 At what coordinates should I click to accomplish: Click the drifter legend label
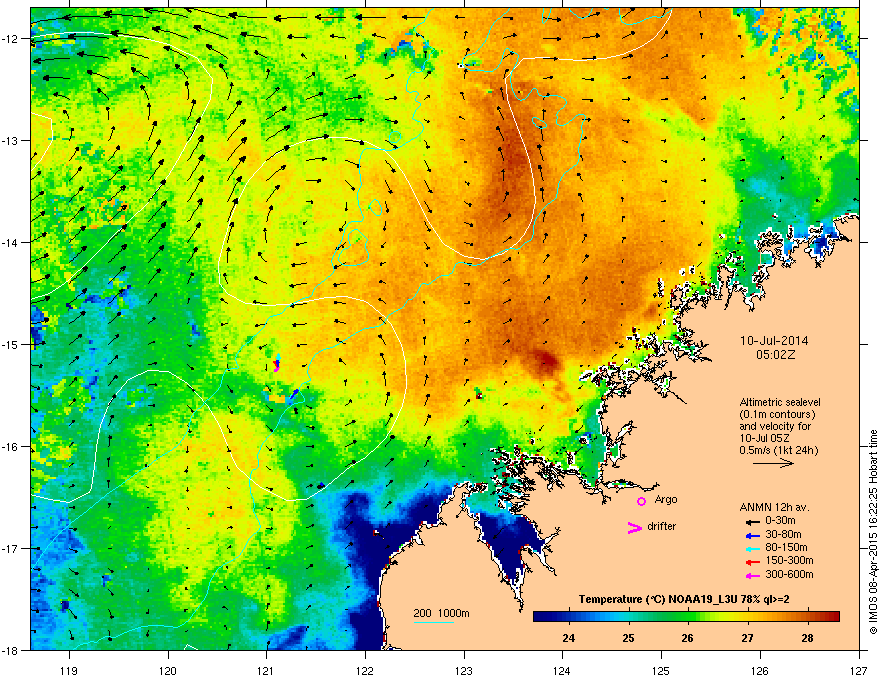662,526
